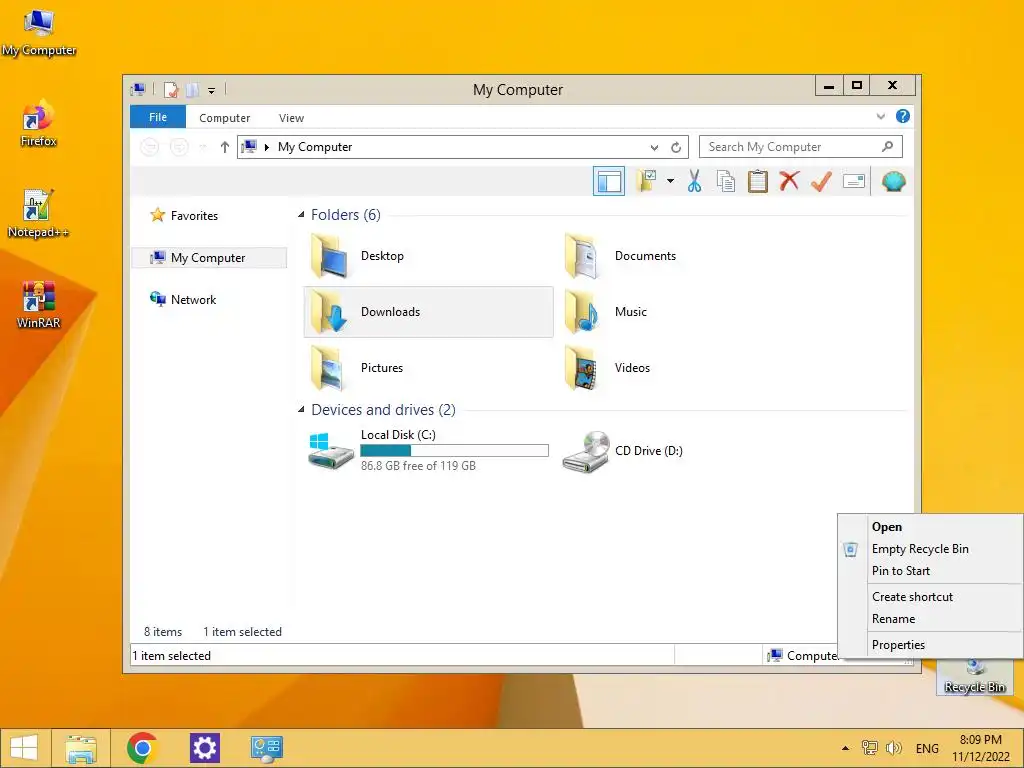Click the Properties icon in title bar quick access
Image resolution: width=1024 pixels, height=768 pixels.
[x=171, y=89]
